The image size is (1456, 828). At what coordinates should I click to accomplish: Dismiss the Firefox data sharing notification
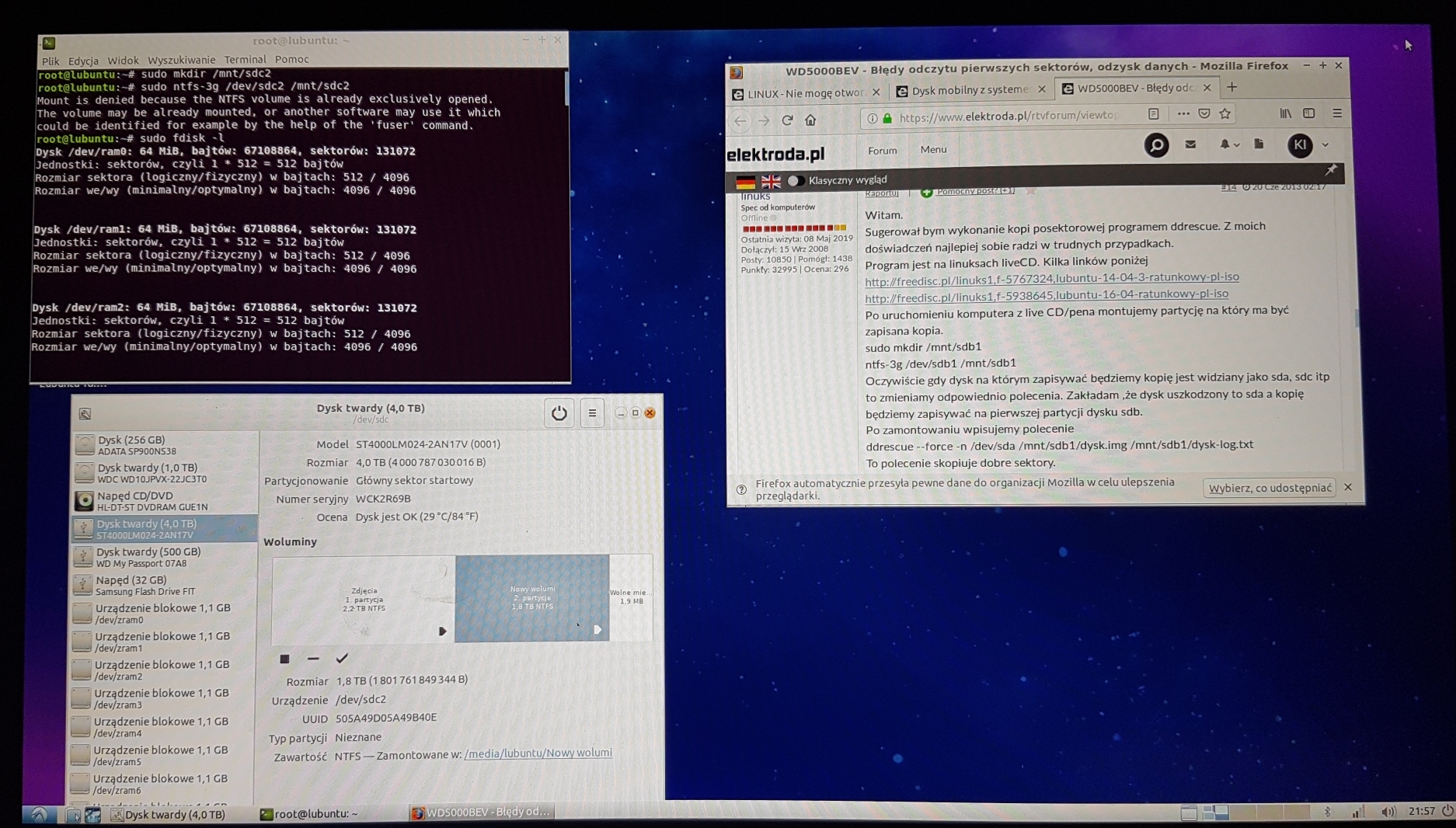(1348, 487)
